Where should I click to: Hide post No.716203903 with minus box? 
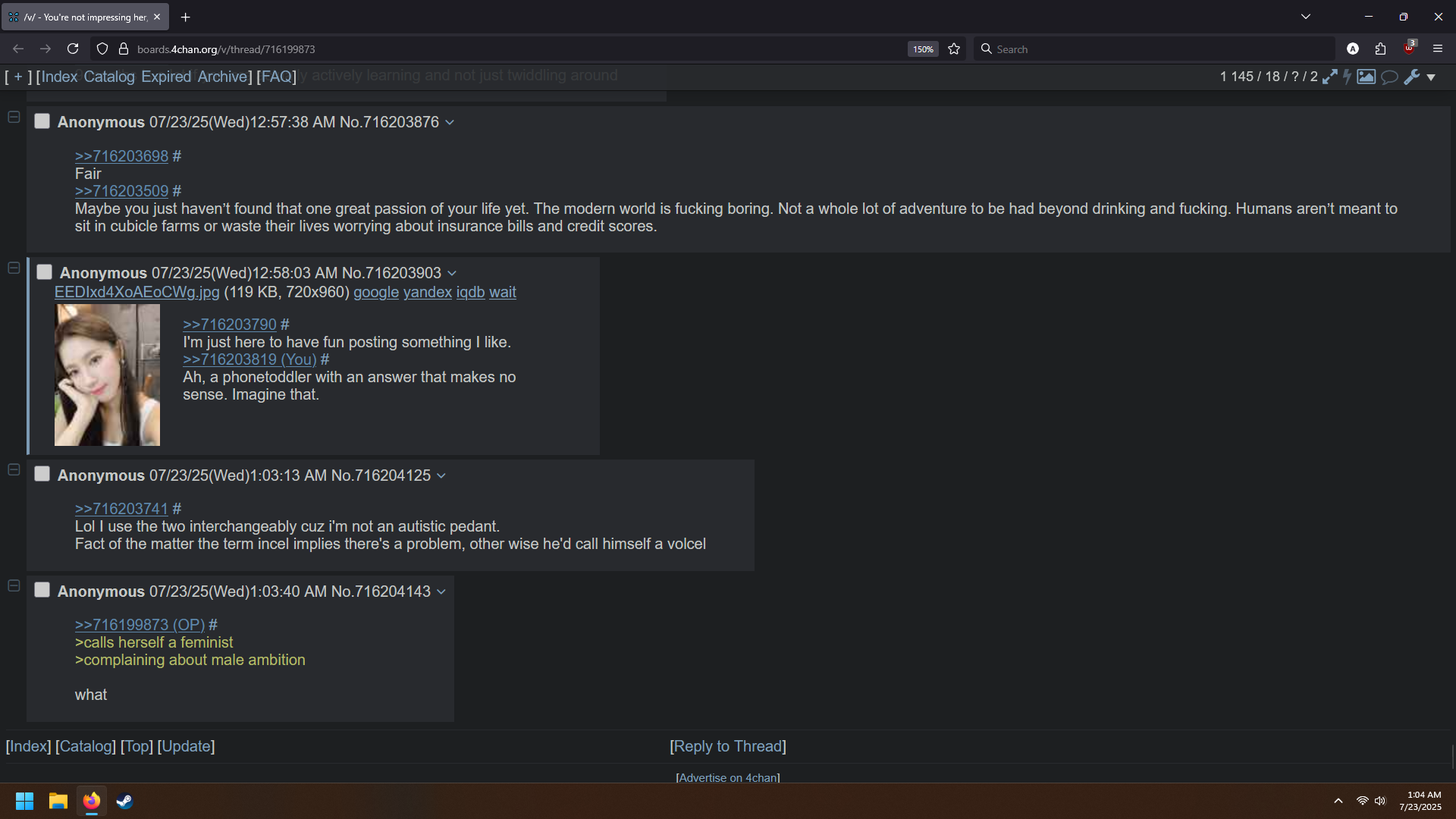(x=14, y=268)
